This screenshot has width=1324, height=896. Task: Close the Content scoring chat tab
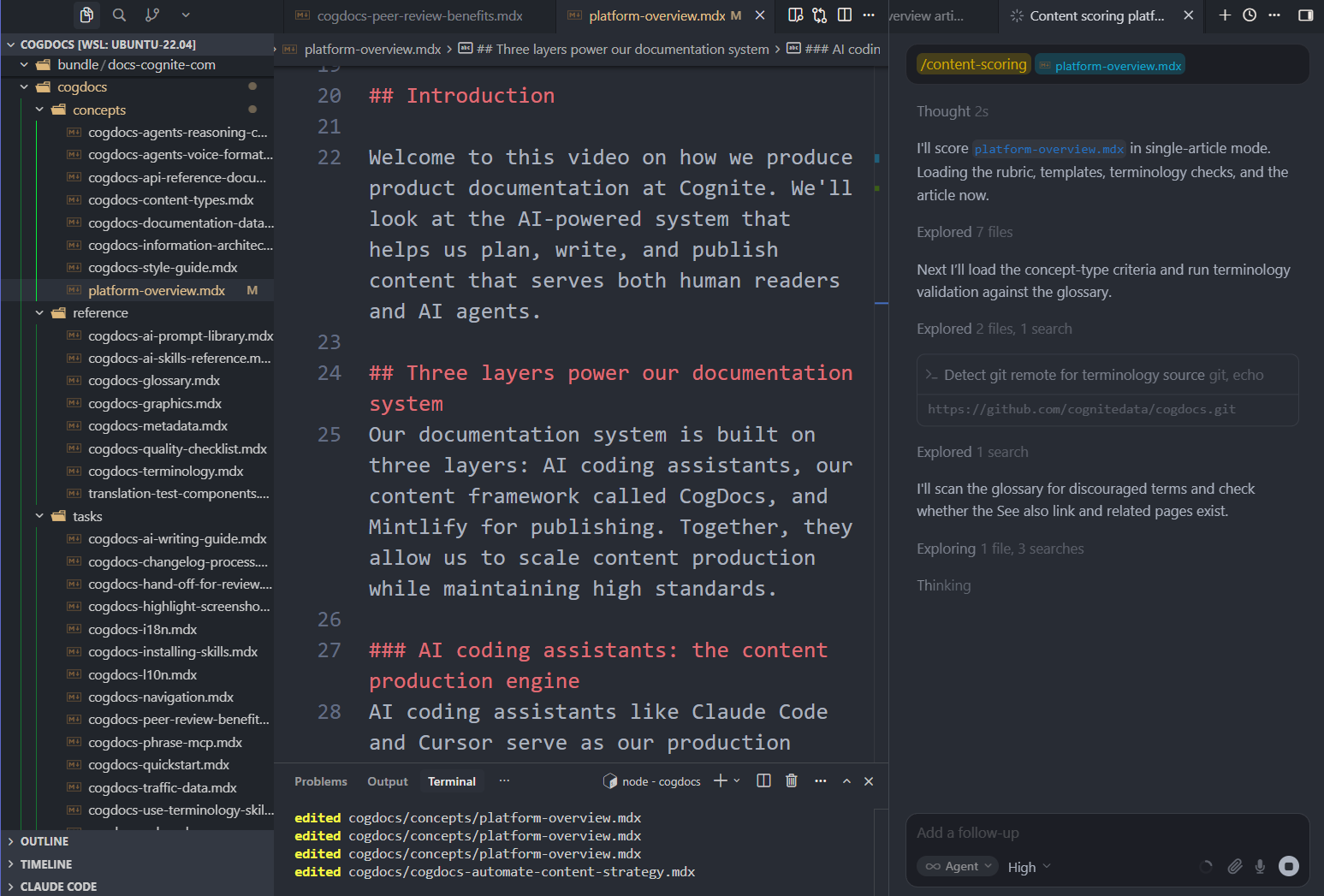coord(1188,15)
